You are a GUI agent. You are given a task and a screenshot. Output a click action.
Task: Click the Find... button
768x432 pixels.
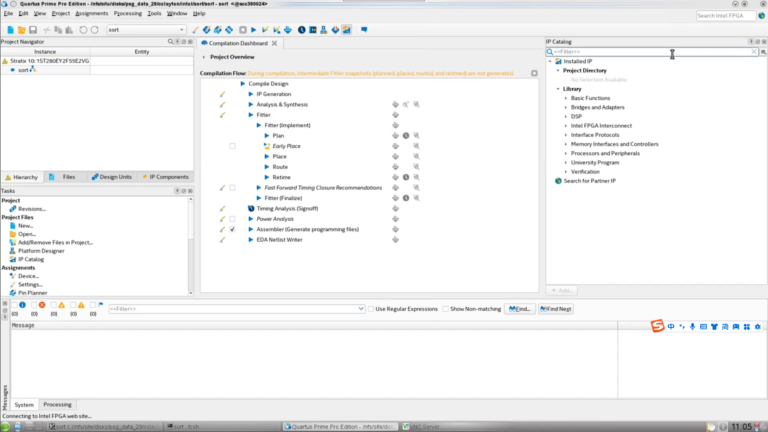[x=520, y=309]
